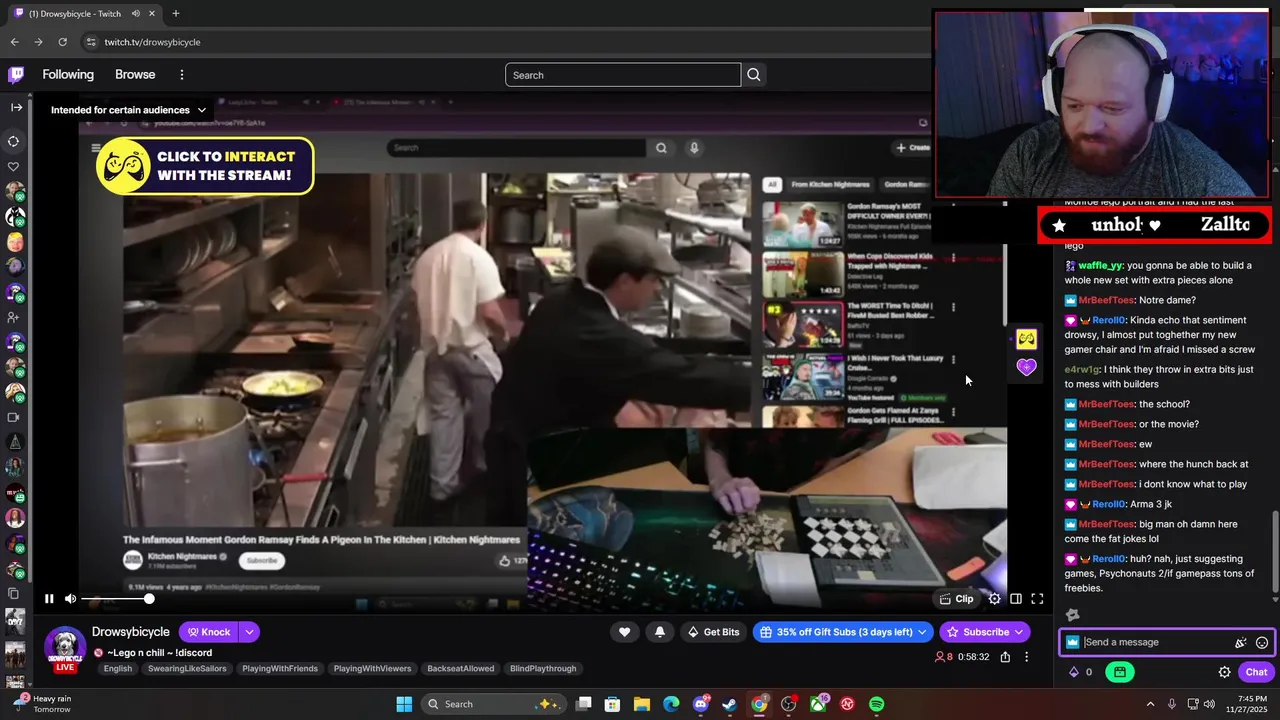1280x720 pixels.
Task: Open the Knock button
Action: pyautogui.click(x=209, y=632)
